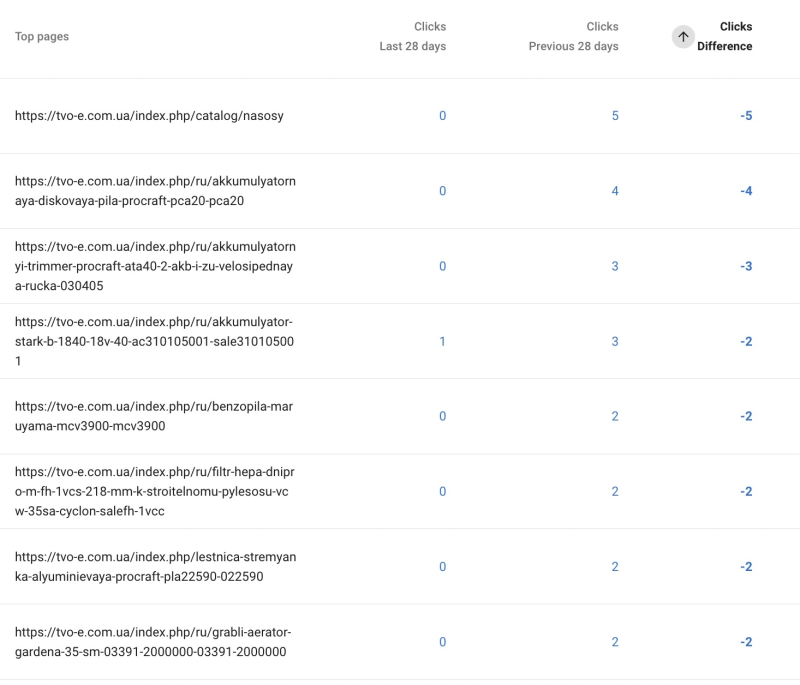Screen dimensions: 800x685
Task: Open the lestnica-stremyanka-alyuminievaya-procraft page link
Action: (156, 568)
